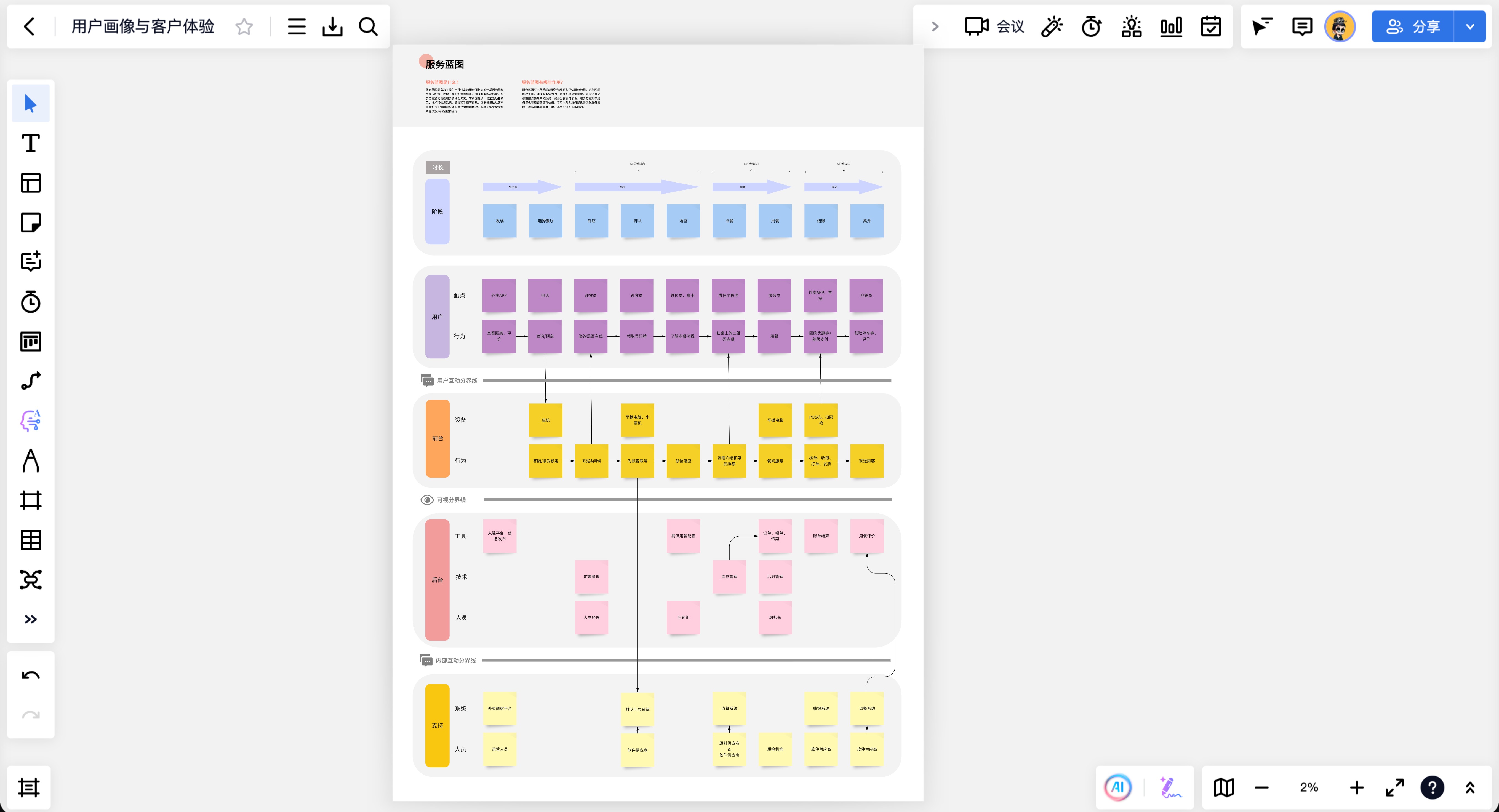Pick the frame crop tool
The height and width of the screenshot is (812, 1499).
pyautogui.click(x=31, y=500)
